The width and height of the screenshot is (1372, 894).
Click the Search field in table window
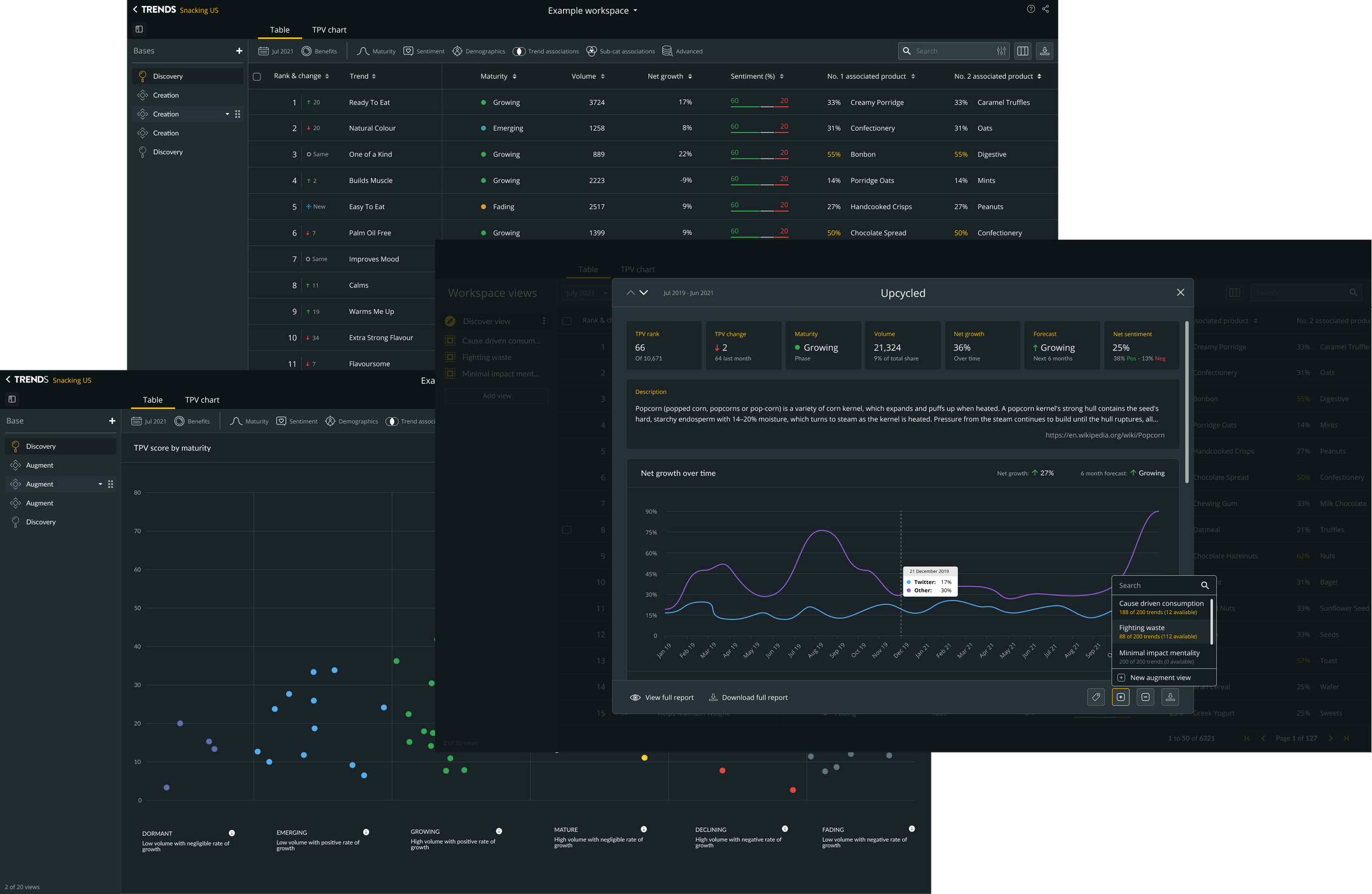[953, 50]
